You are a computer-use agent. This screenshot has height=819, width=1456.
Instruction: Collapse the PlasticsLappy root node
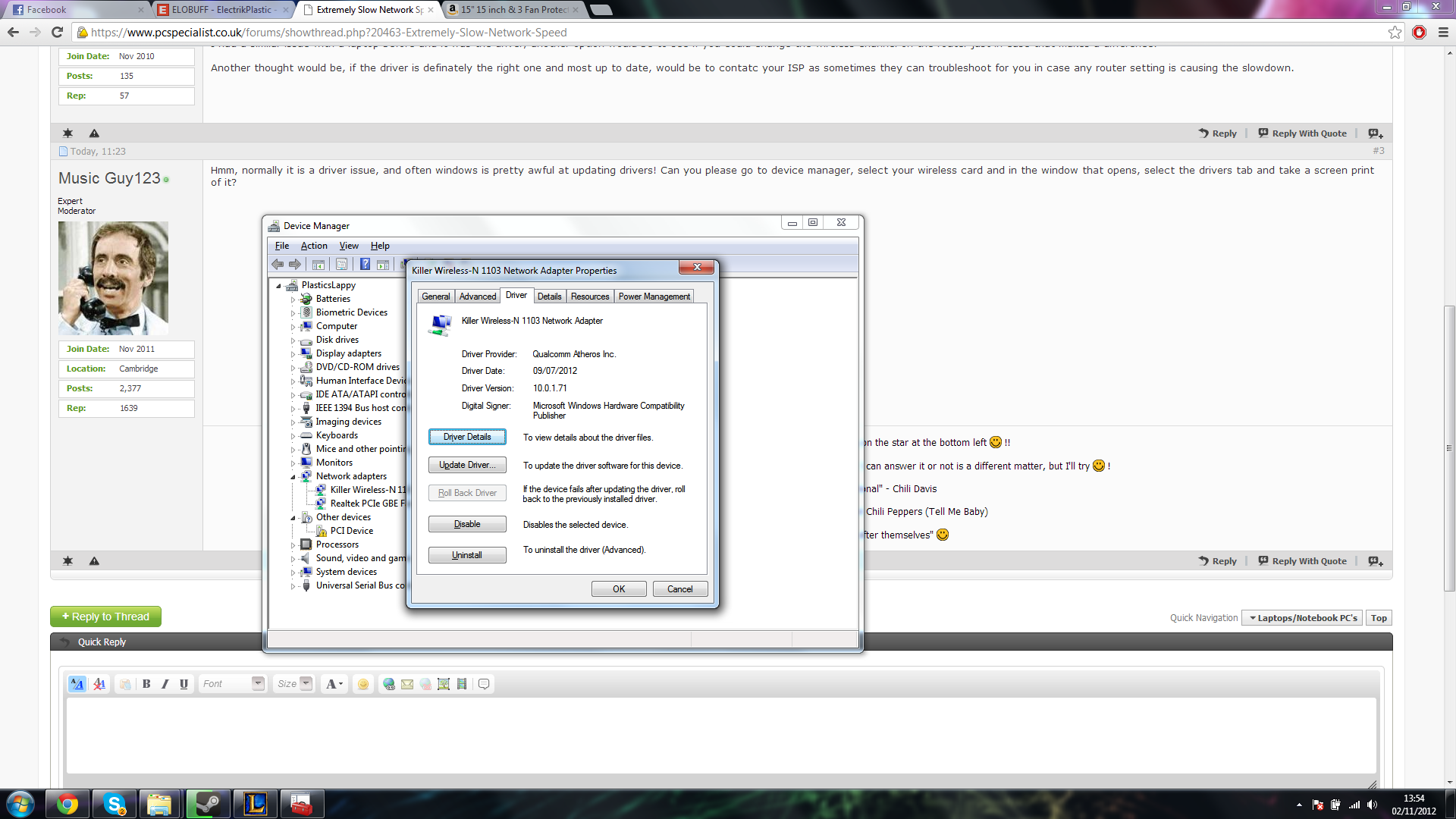click(278, 286)
